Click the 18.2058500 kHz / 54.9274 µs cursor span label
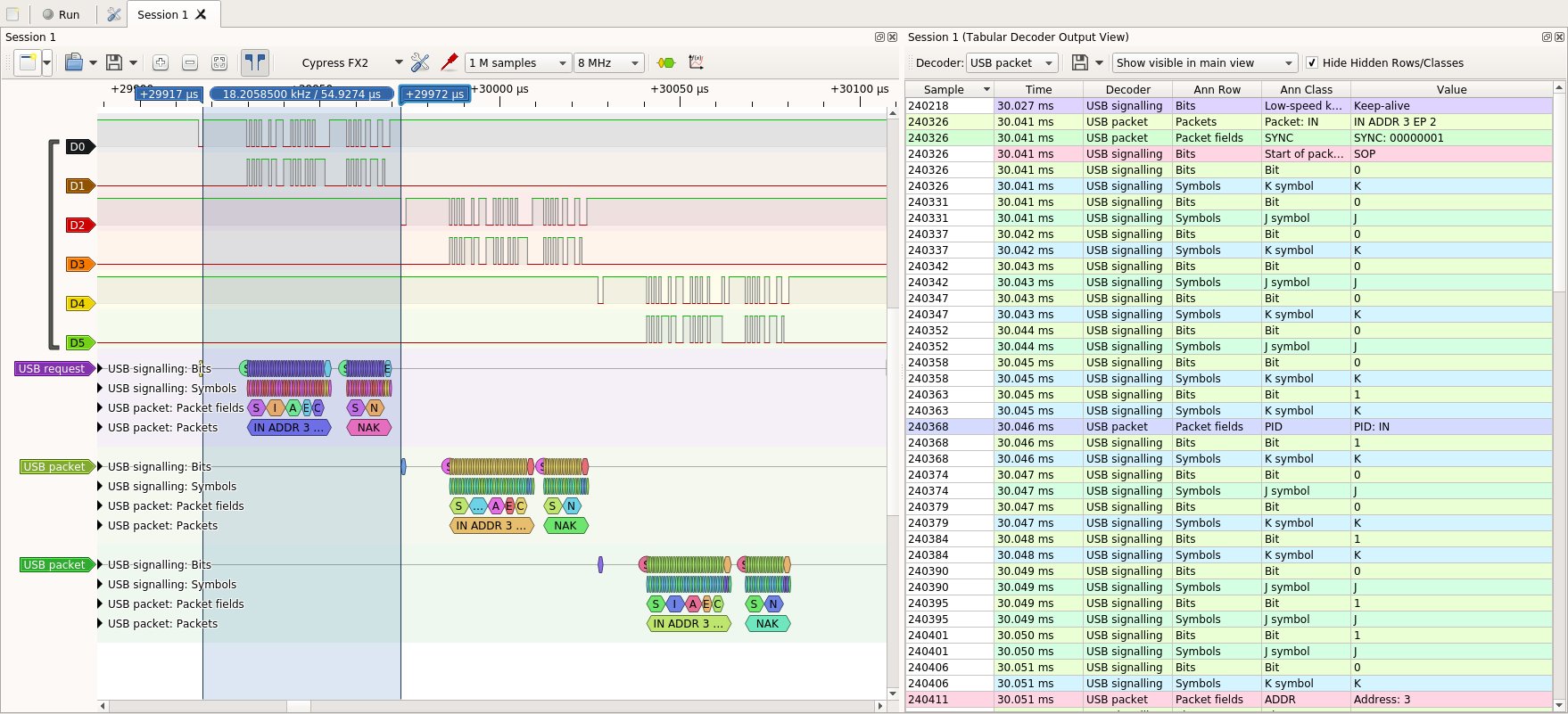The width and height of the screenshot is (1568, 714). point(301,94)
